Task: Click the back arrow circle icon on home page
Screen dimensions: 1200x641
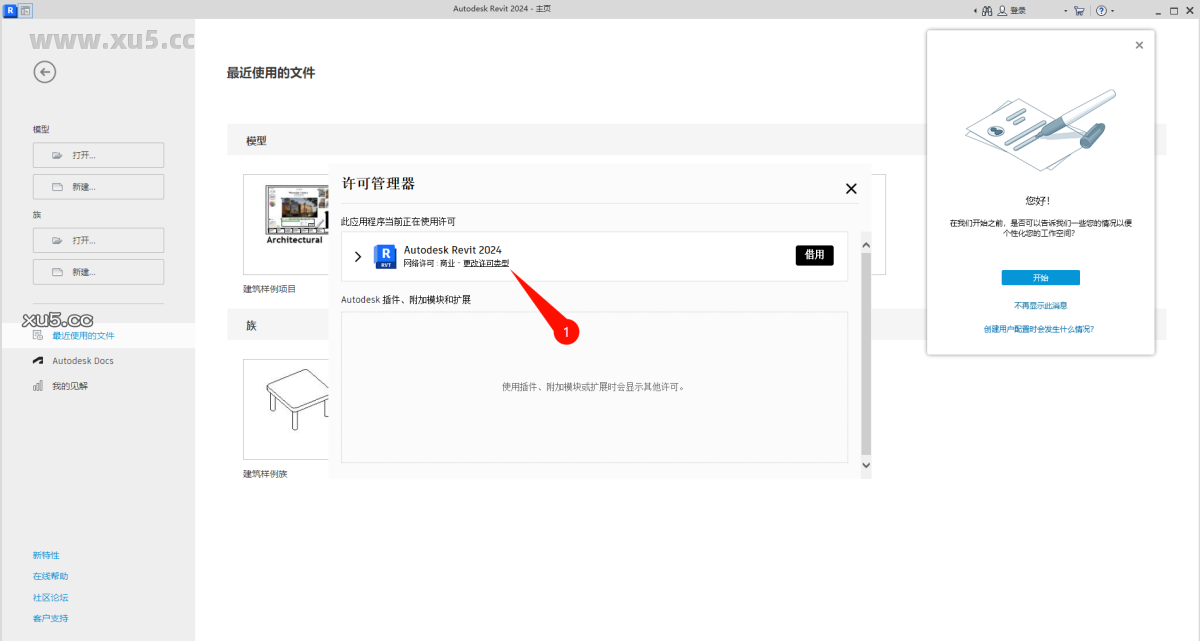Action: (x=44, y=71)
